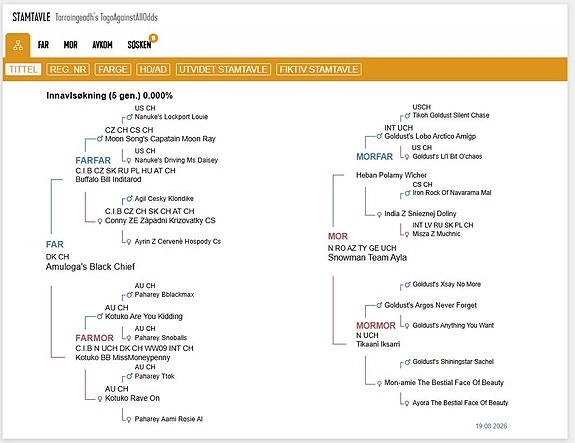Open the FIKTIV STAMTAVLE view
The width and height of the screenshot is (575, 443).
[x=319, y=69]
